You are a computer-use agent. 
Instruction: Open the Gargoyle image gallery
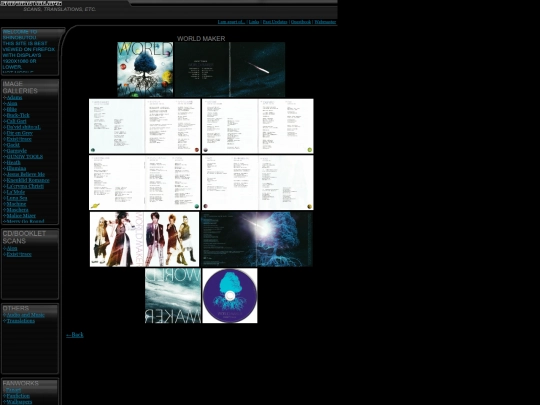pyautogui.click(x=17, y=150)
